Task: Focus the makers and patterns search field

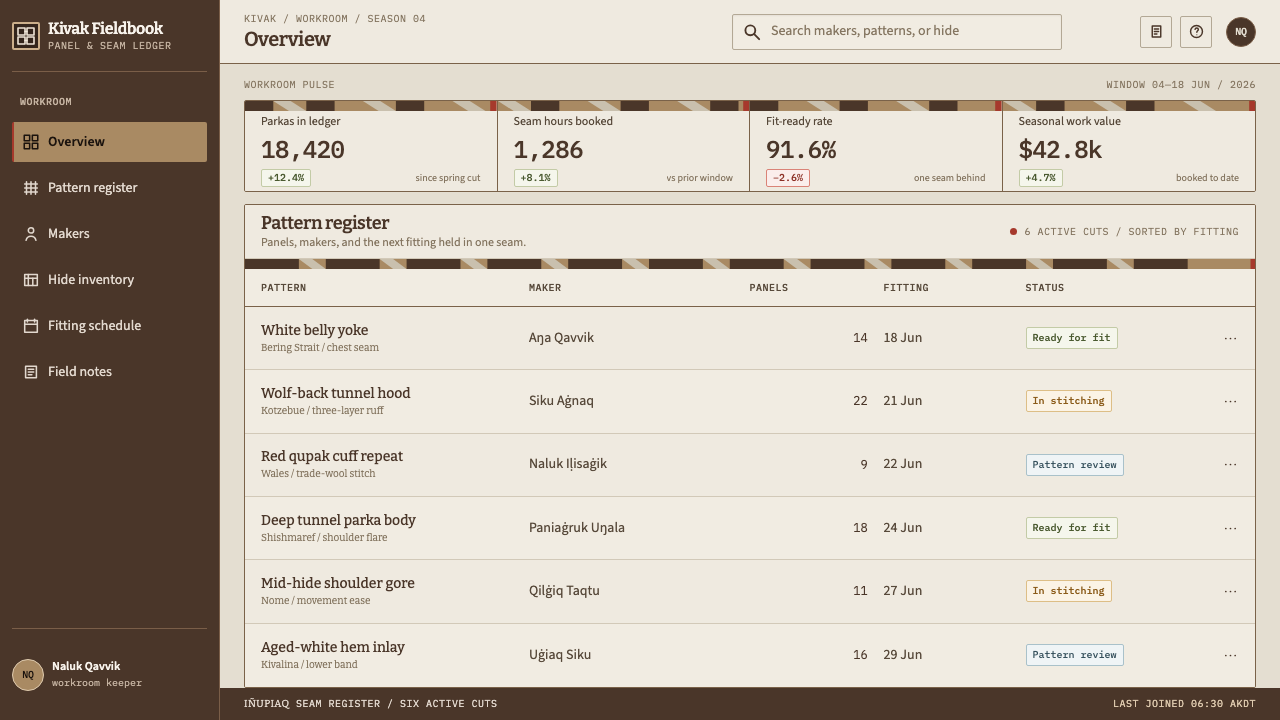Action: coord(897,32)
